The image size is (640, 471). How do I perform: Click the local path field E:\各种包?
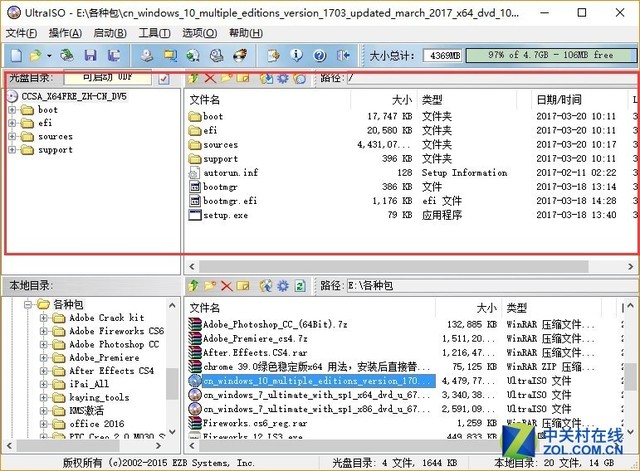(x=491, y=286)
